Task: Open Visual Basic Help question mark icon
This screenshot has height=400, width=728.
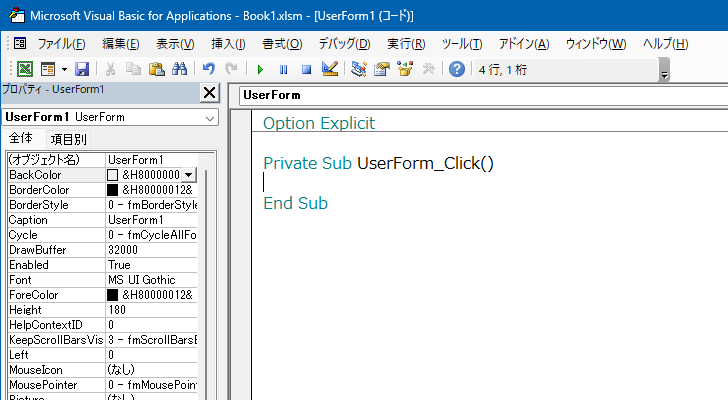Action: (457, 70)
